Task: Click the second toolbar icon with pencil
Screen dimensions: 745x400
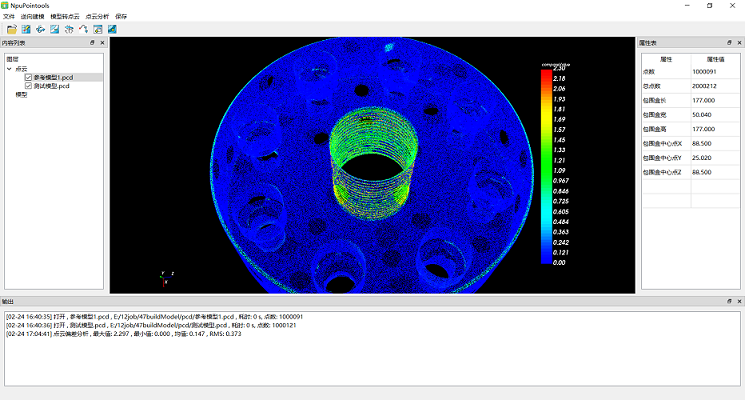Action: point(26,29)
